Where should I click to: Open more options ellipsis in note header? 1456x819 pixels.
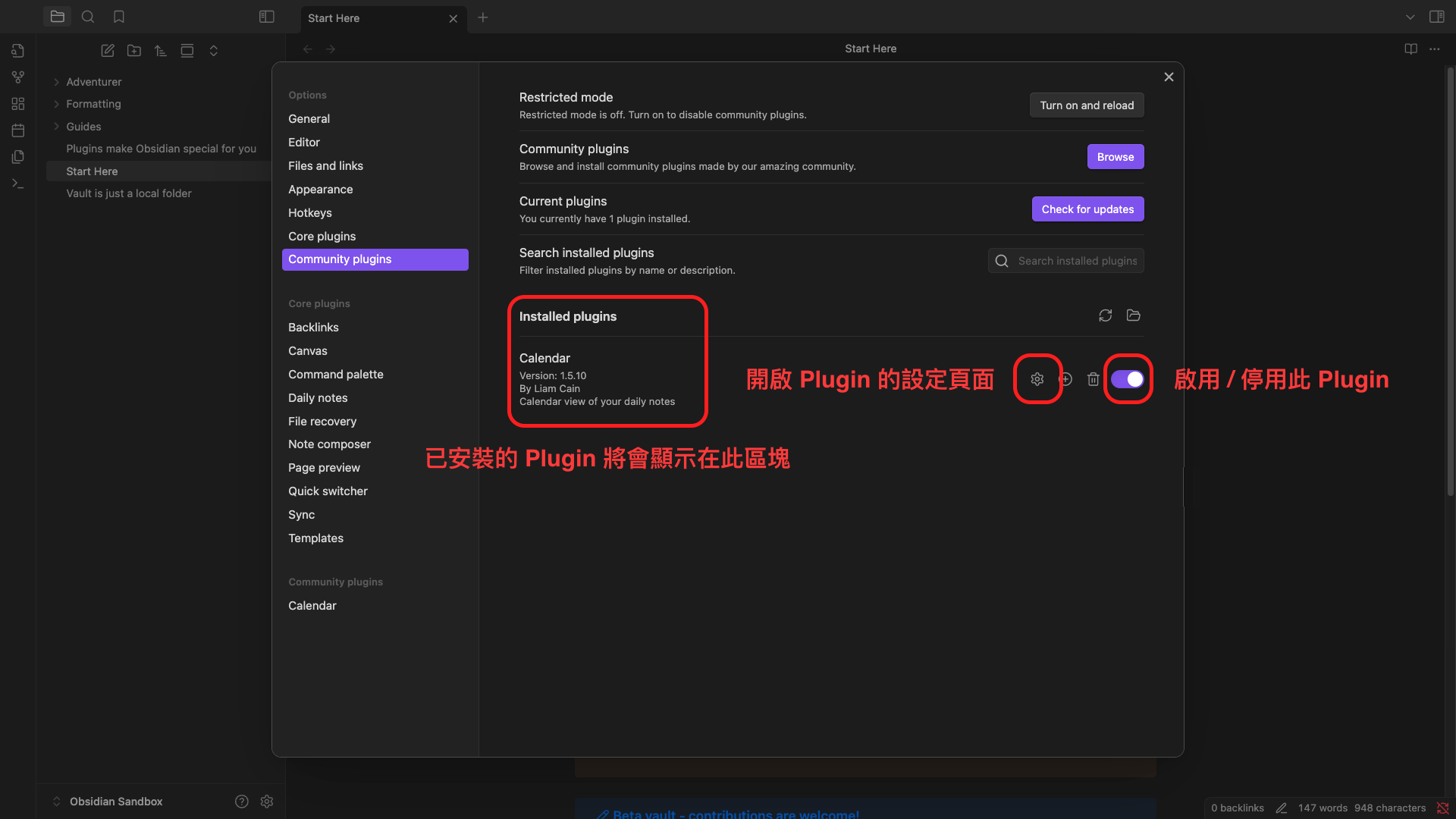(x=1435, y=49)
